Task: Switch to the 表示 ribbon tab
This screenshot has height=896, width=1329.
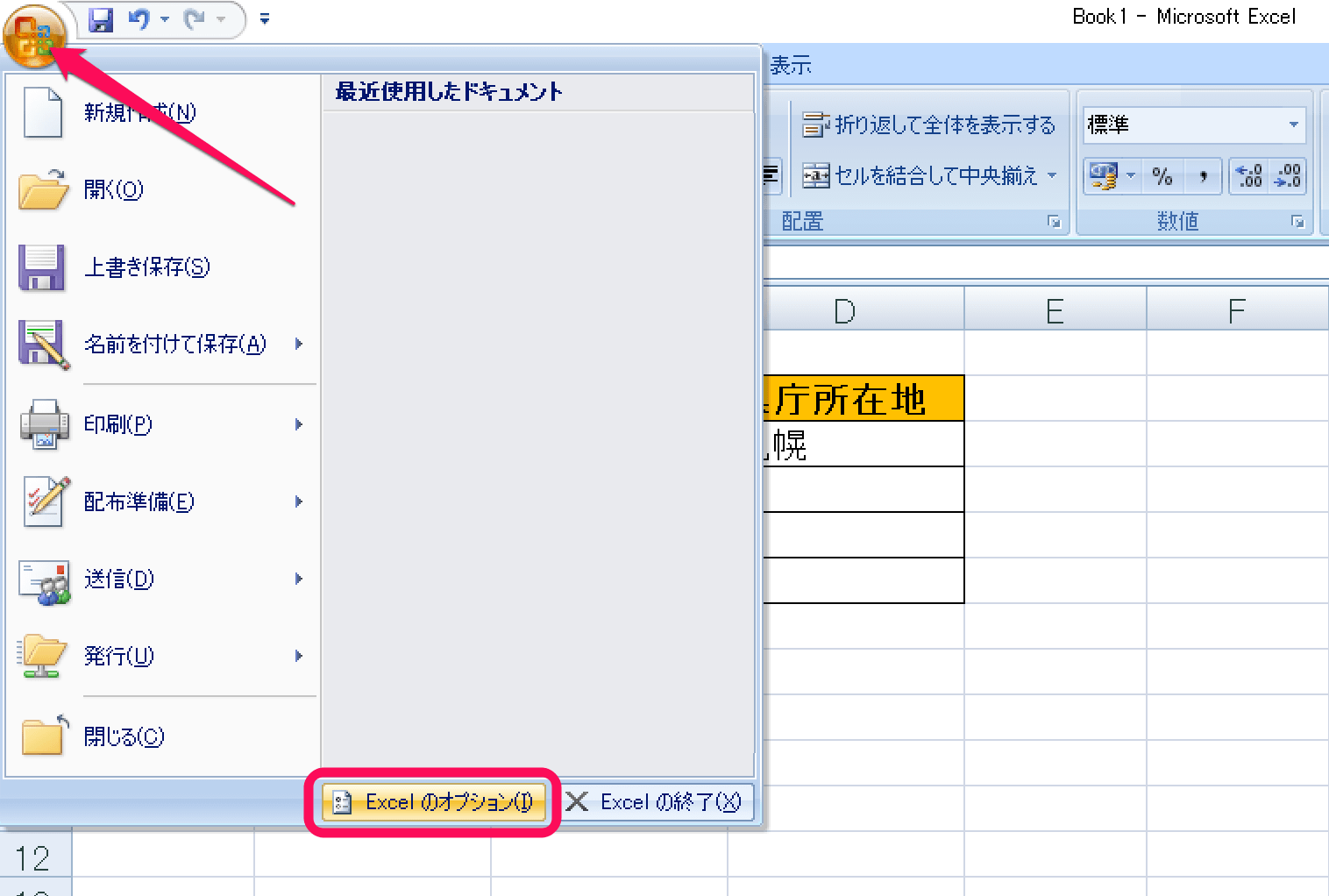Action: point(790,65)
